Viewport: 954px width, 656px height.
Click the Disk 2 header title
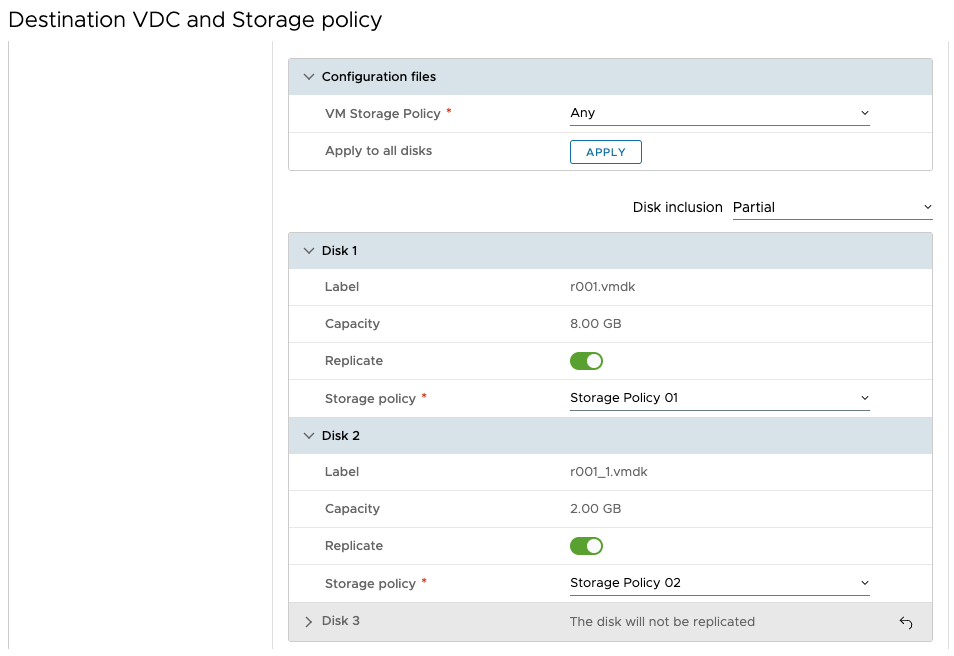click(x=341, y=436)
